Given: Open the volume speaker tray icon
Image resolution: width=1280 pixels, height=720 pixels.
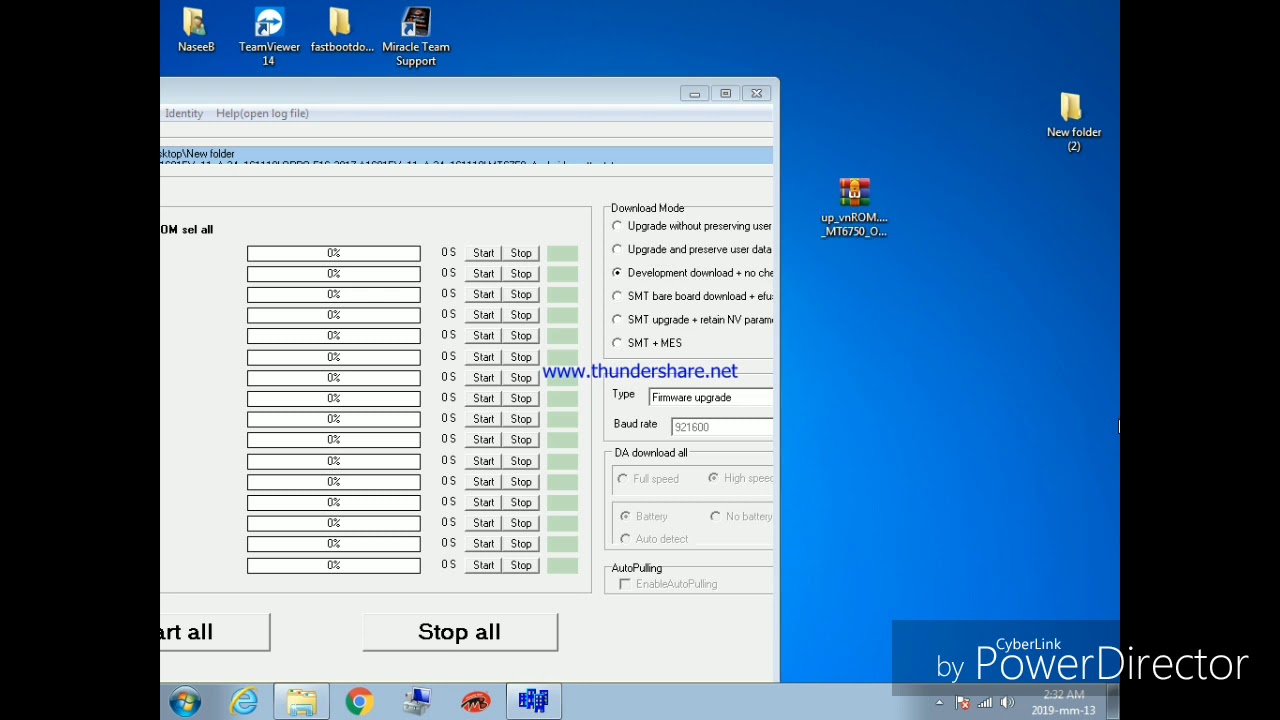Looking at the screenshot, I should (x=1007, y=703).
